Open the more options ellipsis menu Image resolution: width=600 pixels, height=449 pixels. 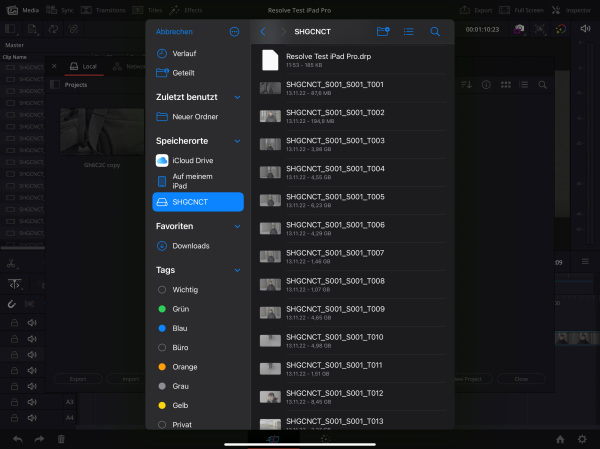click(234, 32)
